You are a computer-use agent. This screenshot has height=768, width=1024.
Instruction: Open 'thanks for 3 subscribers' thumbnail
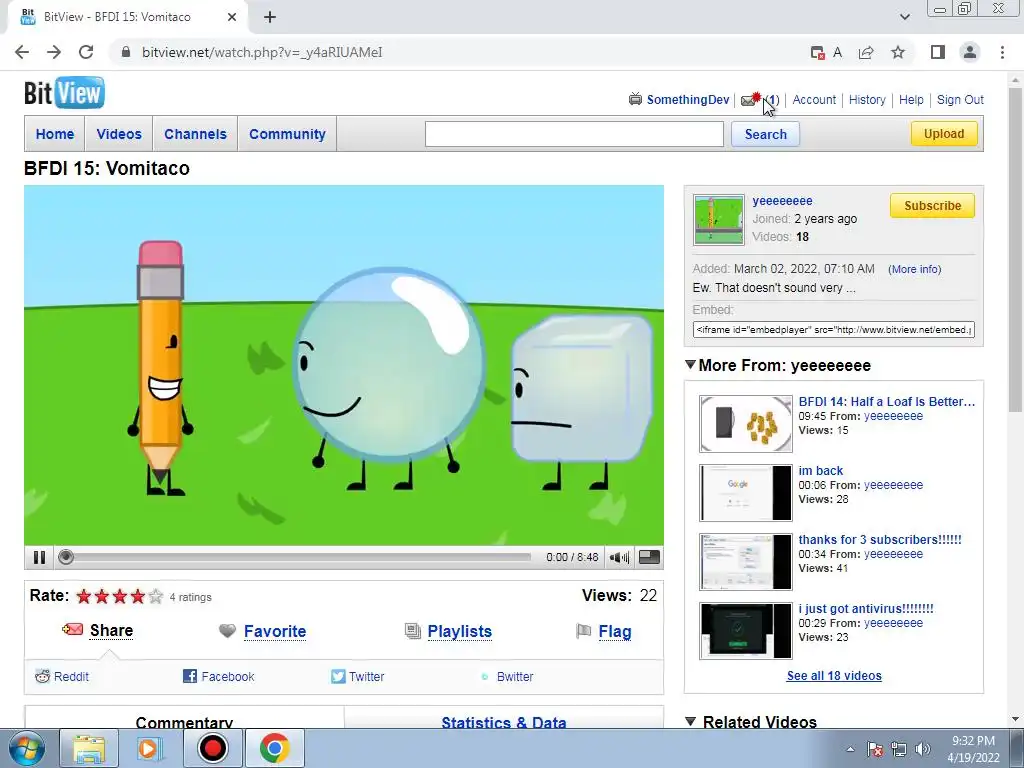point(746,562)
